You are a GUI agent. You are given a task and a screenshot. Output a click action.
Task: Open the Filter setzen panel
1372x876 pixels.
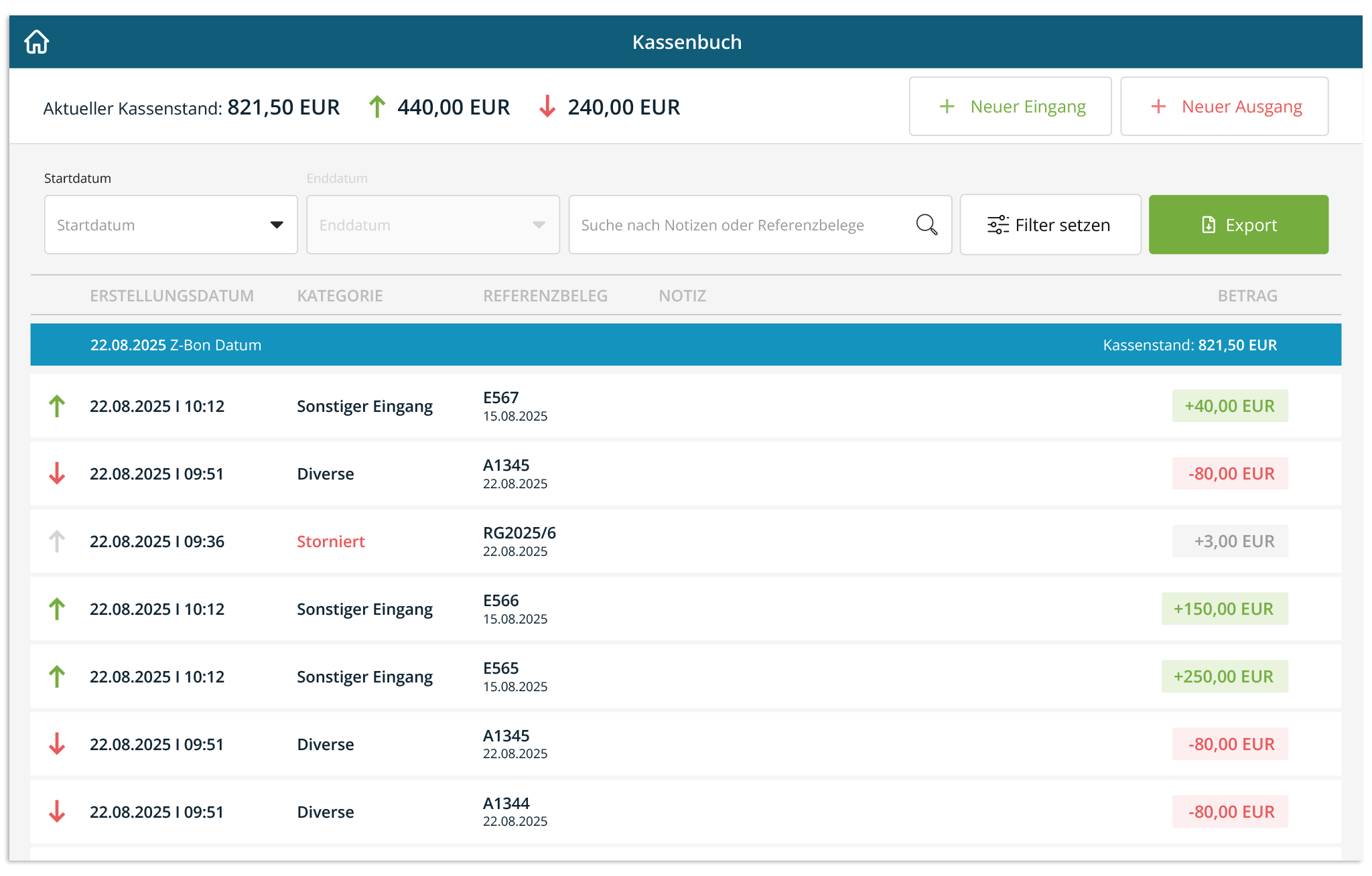[1050, 224]
